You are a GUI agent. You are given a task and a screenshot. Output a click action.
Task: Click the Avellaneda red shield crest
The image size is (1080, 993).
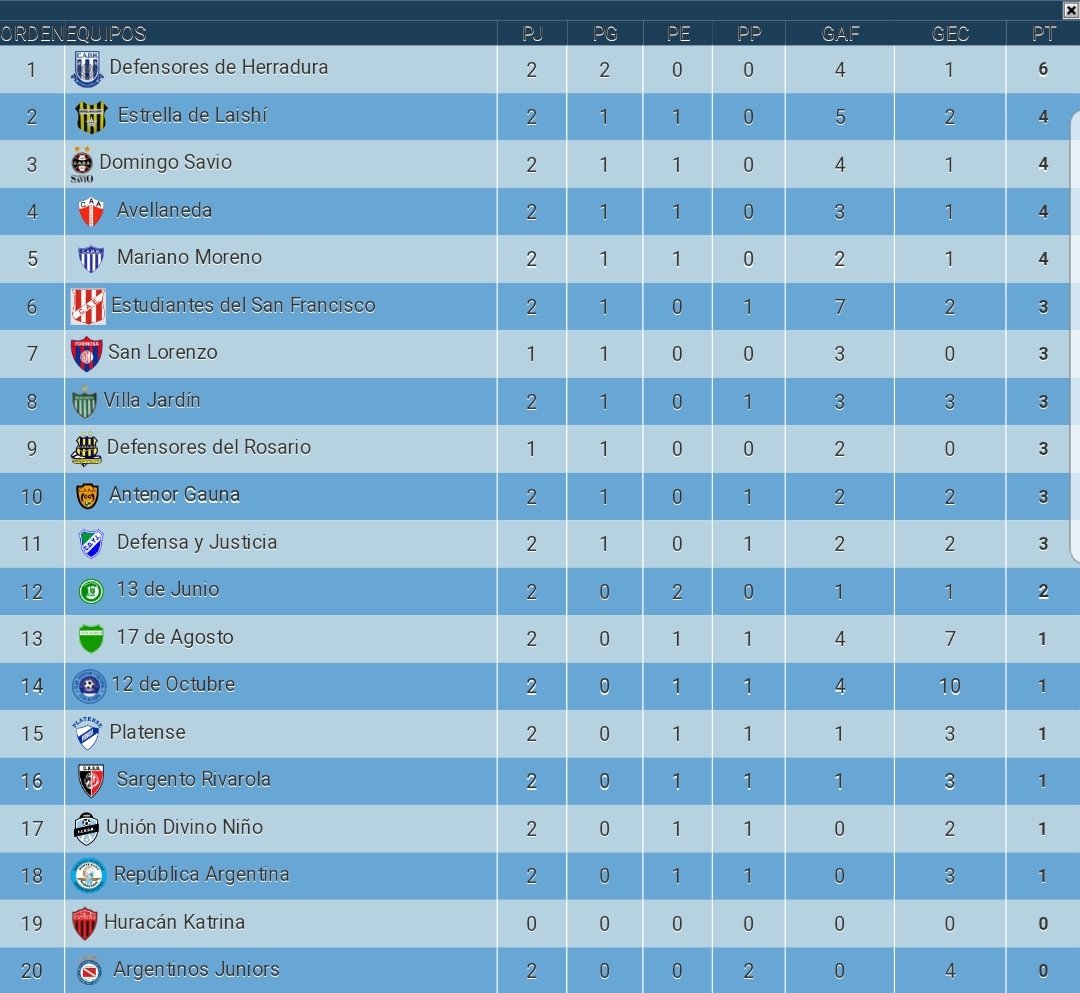pos(91,211)
